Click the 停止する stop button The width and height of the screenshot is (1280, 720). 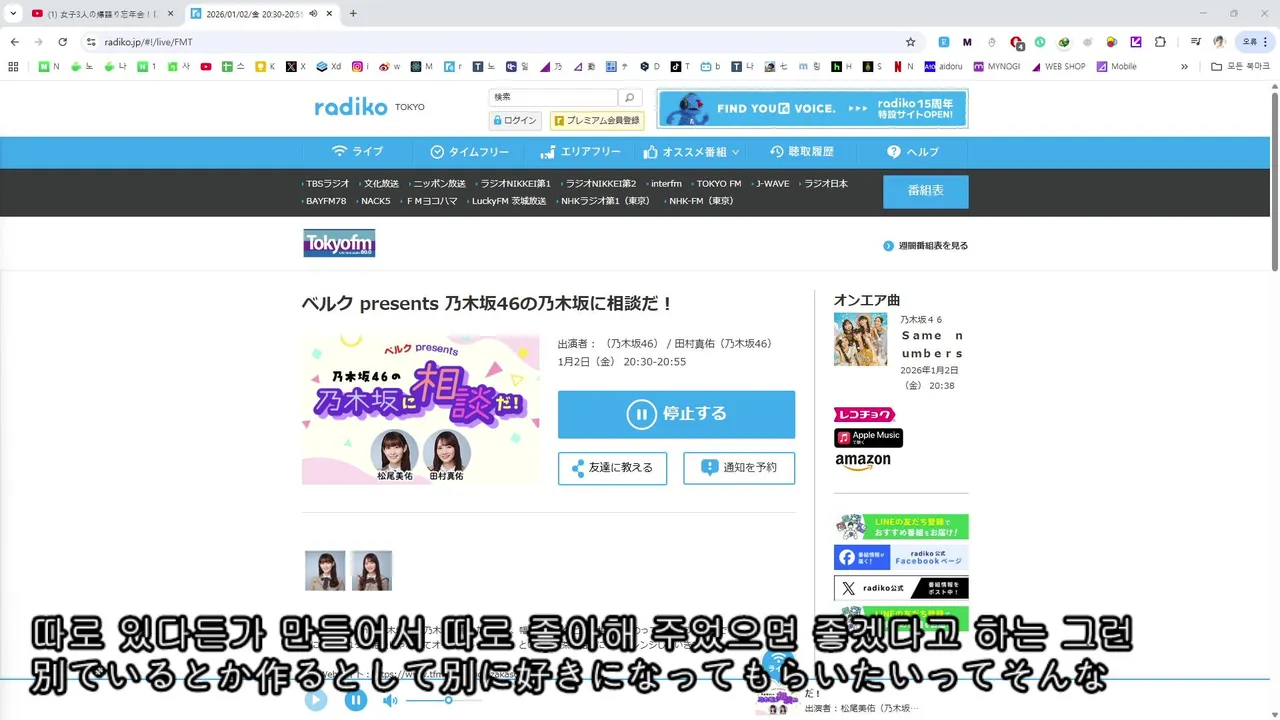pos(676,414)
